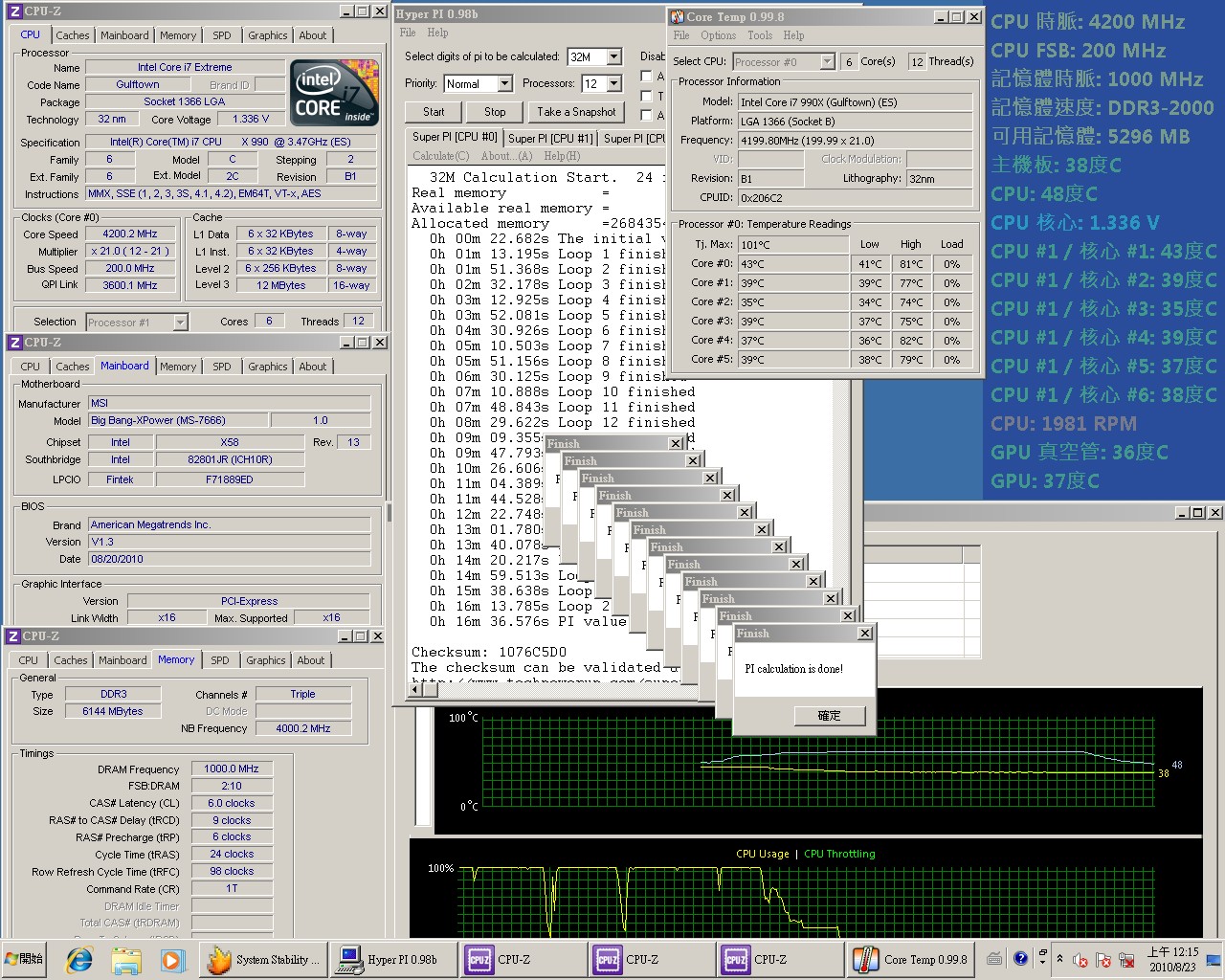
Task: Open the pi digits dropdown showing 32M
Action: (x=614, y=57)
